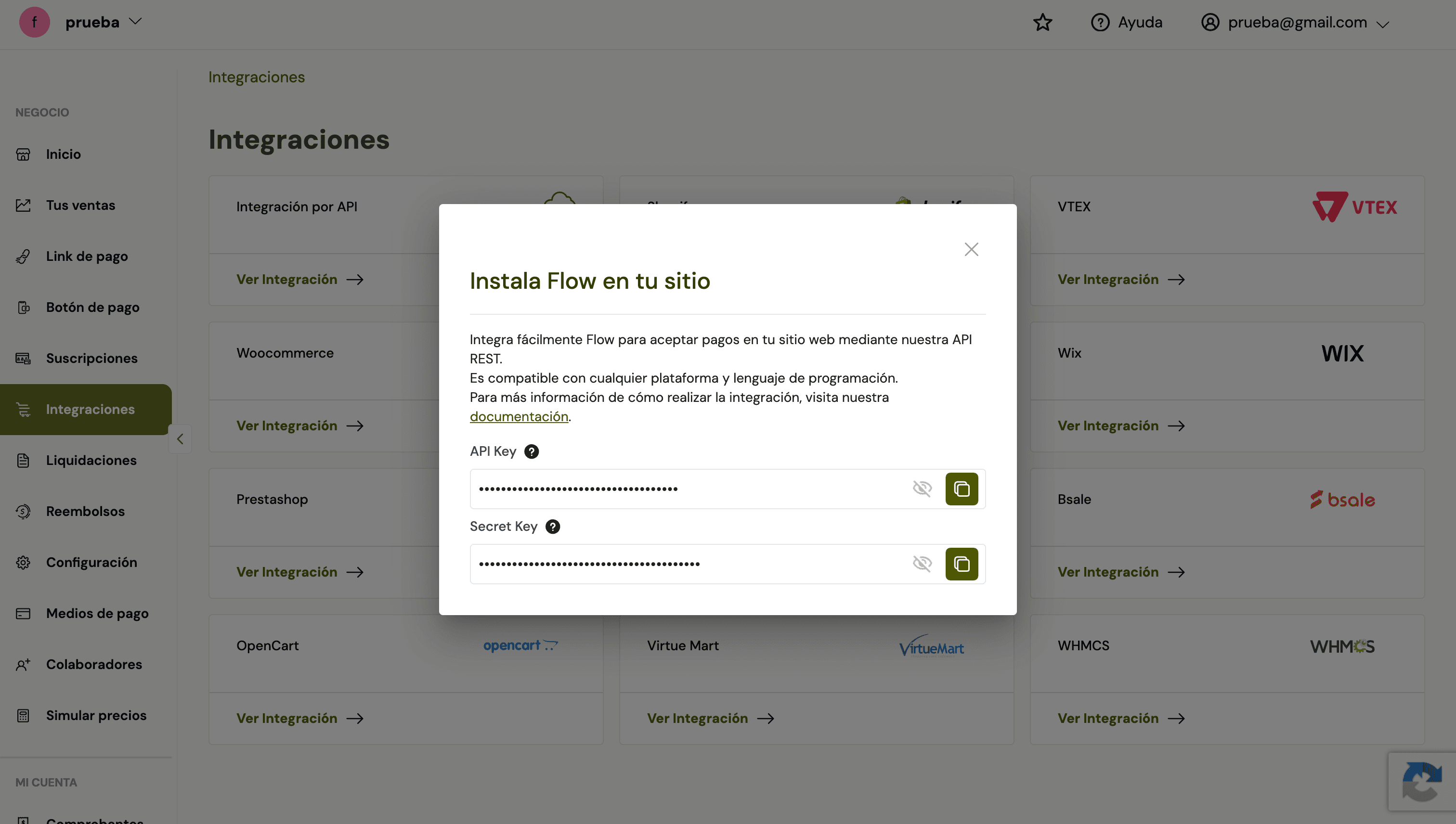Viewport: 1456px width, 824px height.
Task: Select the API Key input field
Action: click(x=728, y=489)
